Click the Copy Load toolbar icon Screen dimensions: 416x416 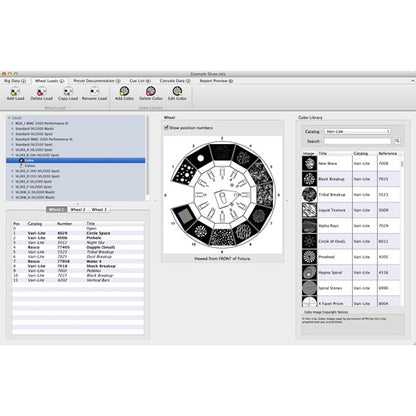point(68,91)
